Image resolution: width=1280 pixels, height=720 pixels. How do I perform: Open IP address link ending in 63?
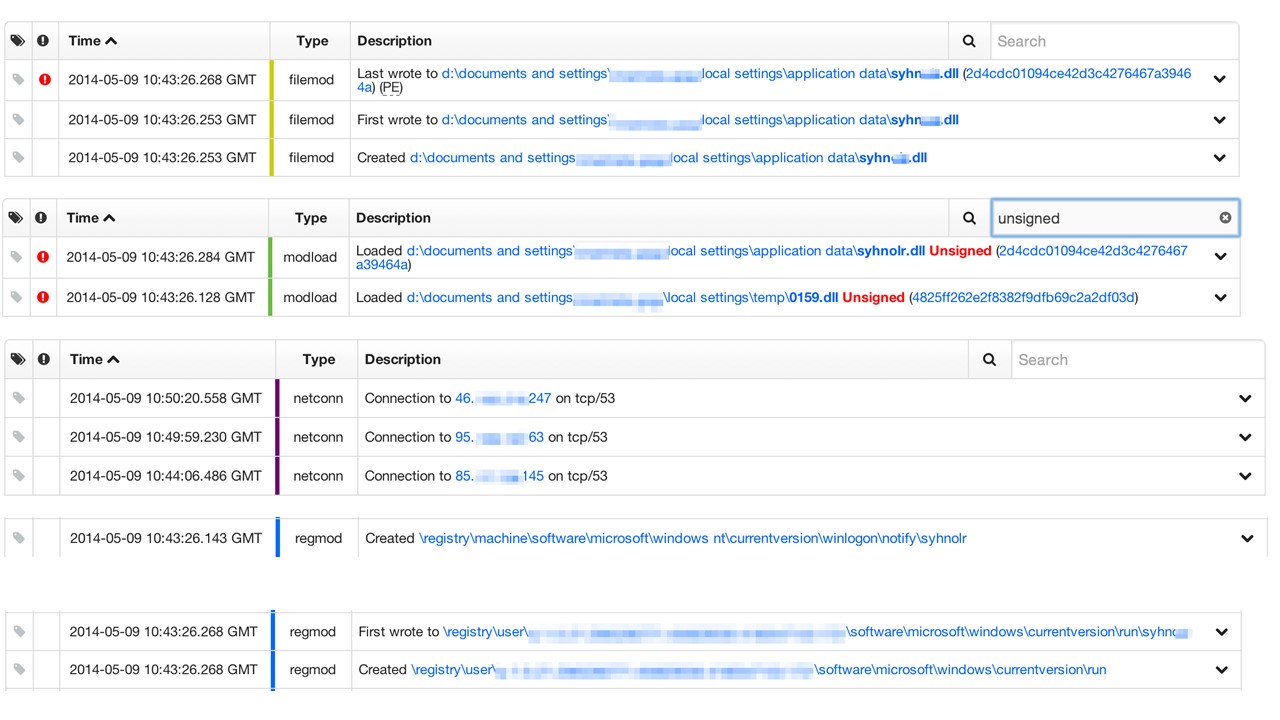click(x=499, y=437)
